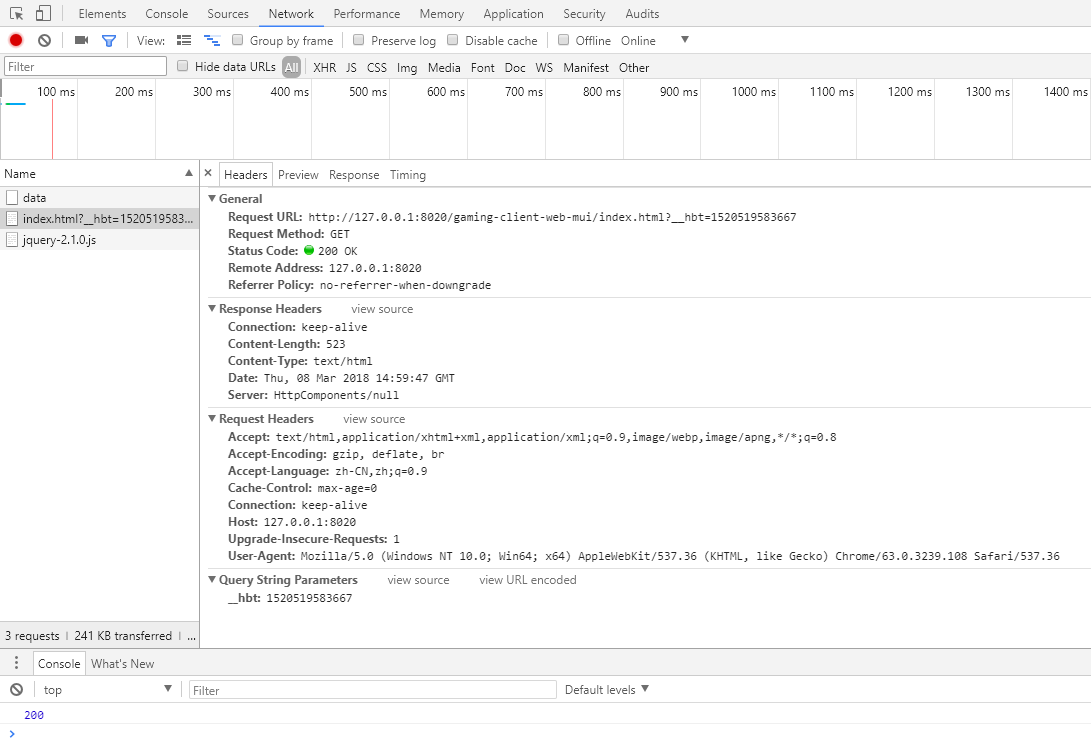Screen dimensions: 1091x746
Task: Open the Timing tab of the request
Action: (x=407, y=174)
